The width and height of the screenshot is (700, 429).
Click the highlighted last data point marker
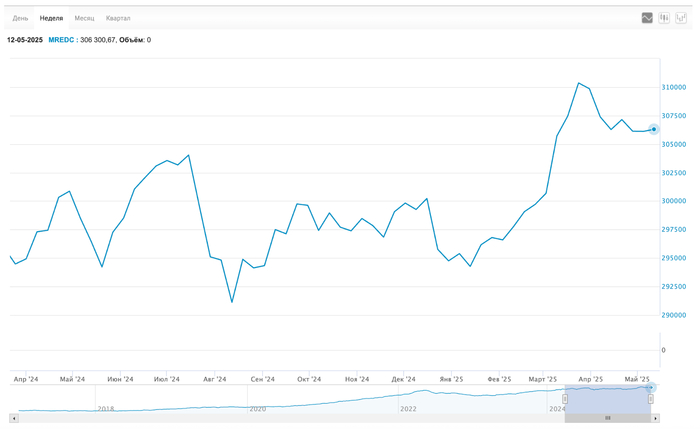[x=654, y=129]
